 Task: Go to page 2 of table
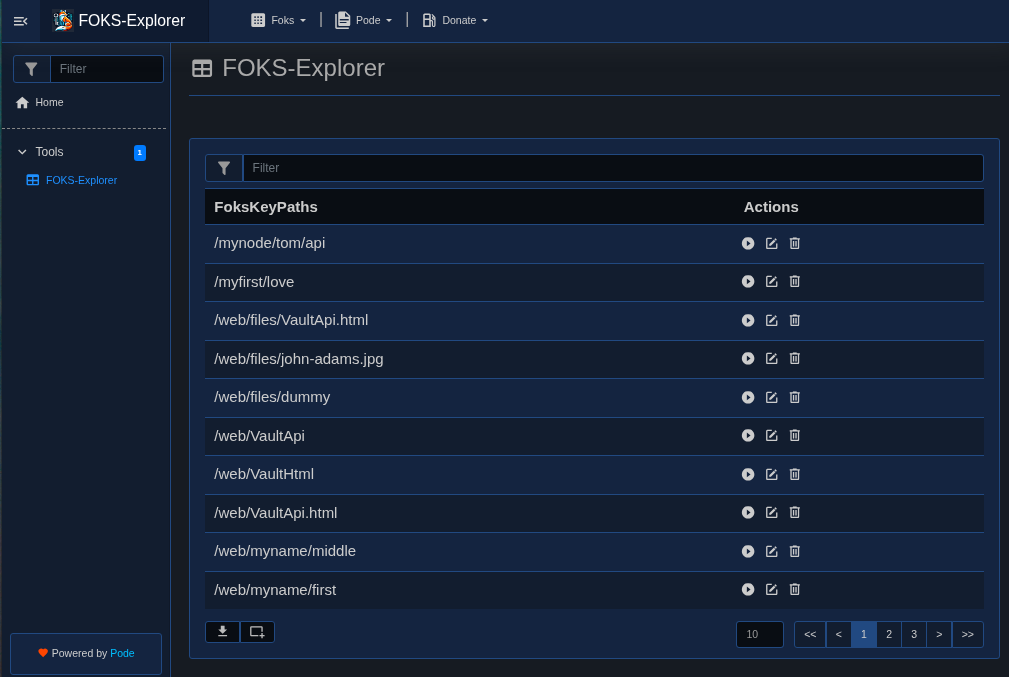[x=889, y=634]
